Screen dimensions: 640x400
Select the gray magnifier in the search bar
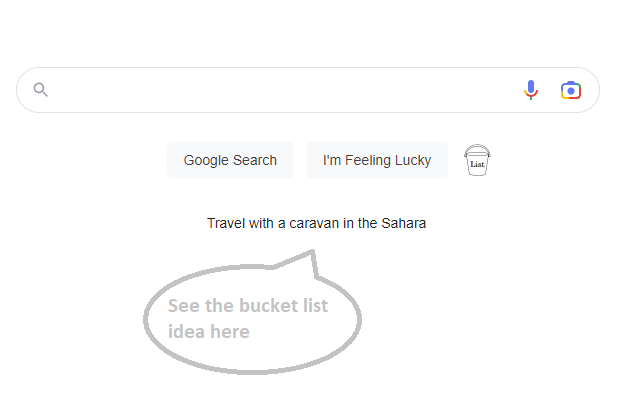pyautogui.click(x=41, y=90)
